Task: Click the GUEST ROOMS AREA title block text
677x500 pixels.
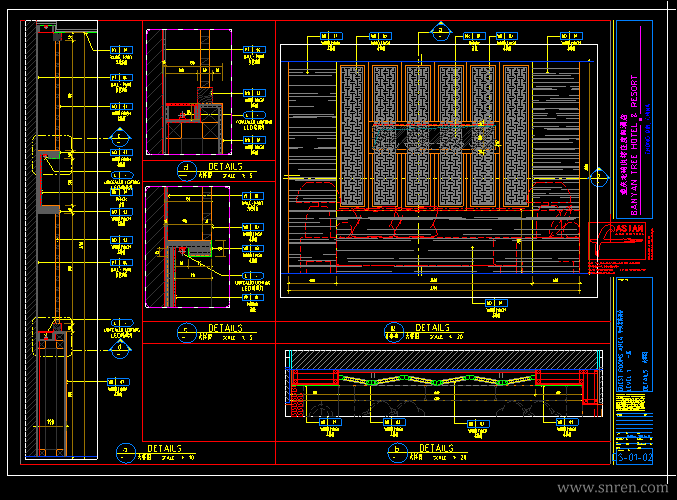Action: 621,351
